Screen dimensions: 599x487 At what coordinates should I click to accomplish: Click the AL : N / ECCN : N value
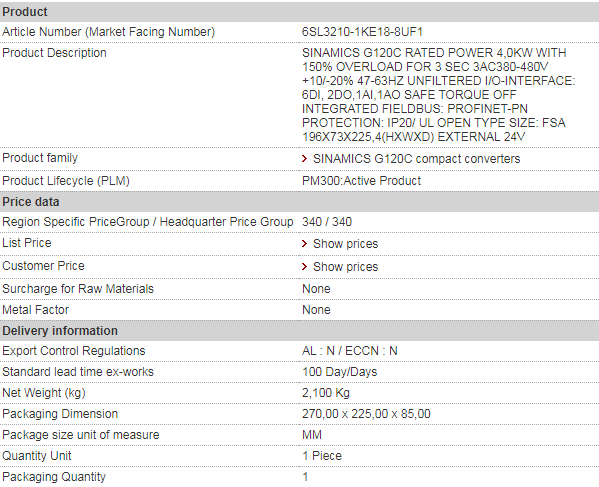click(x=350, y=351)
